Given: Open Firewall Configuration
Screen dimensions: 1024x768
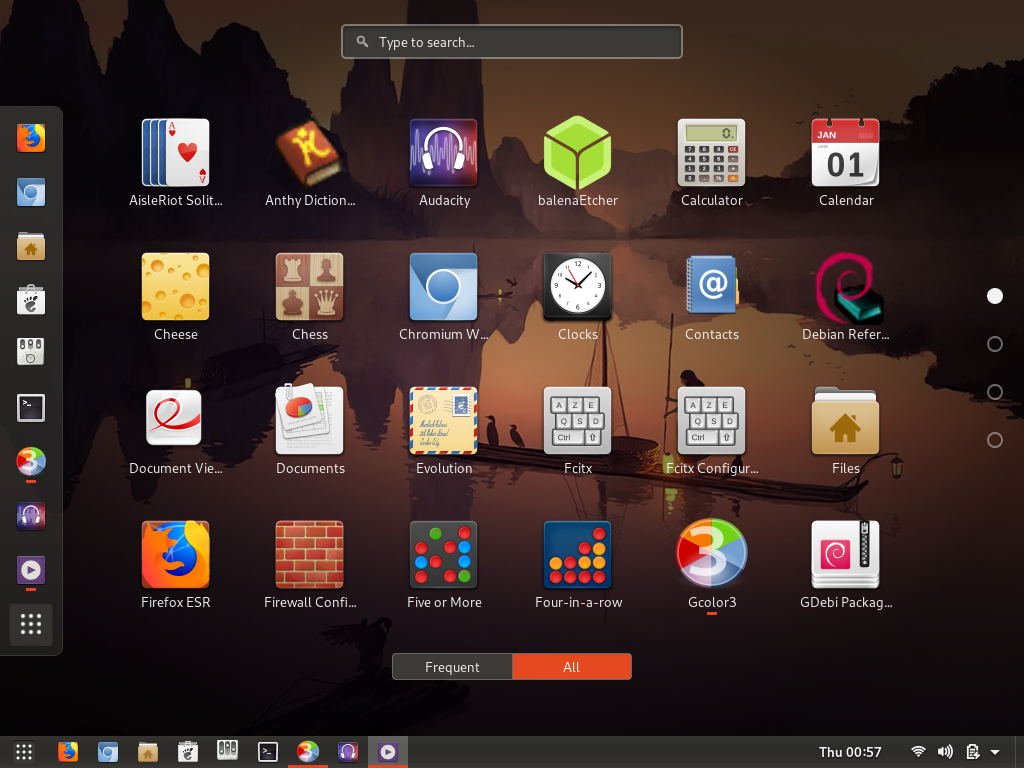Looking at the screenshot, I should (310, 565).
